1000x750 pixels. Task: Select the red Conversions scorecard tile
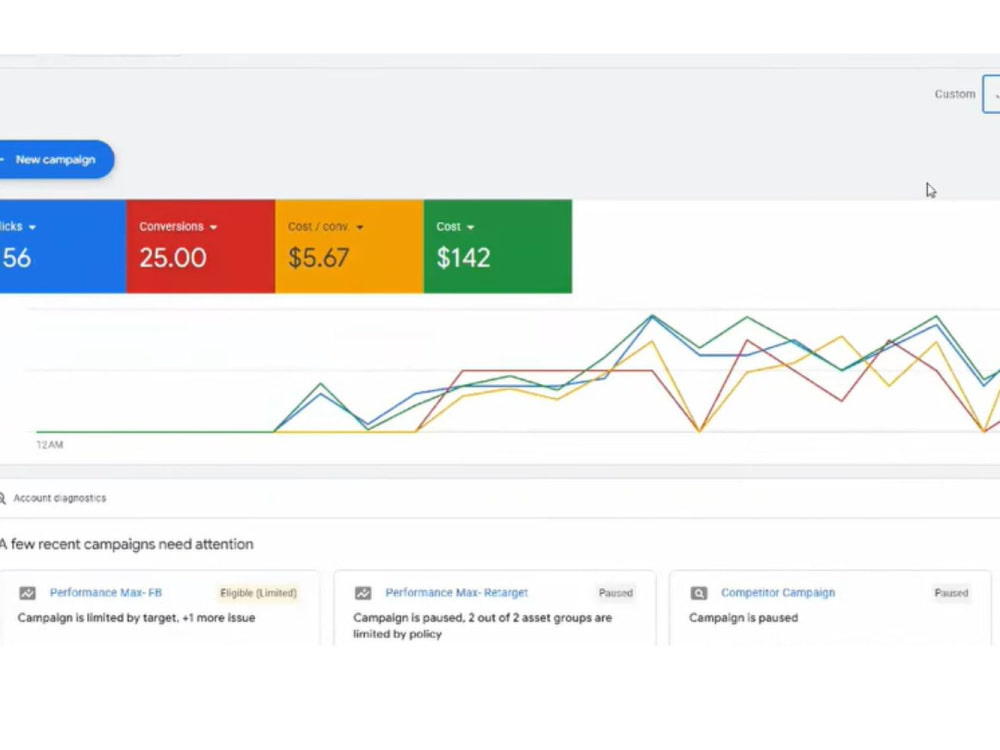coord(200,246)
